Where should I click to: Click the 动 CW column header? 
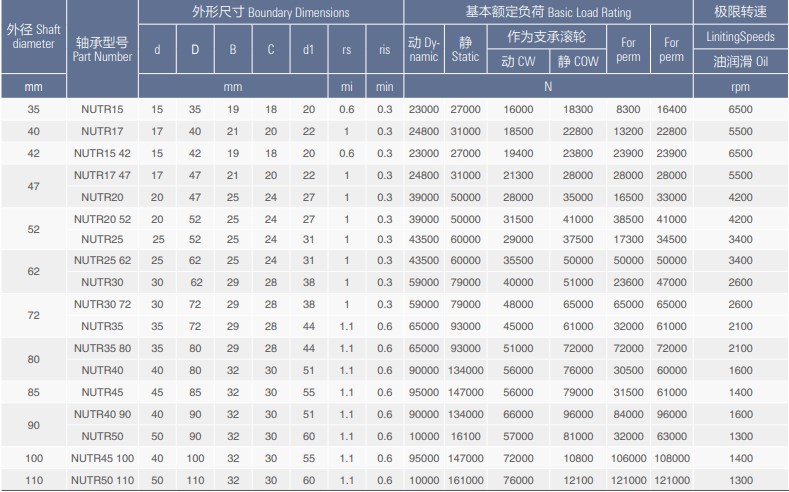[x=518, y=61]
